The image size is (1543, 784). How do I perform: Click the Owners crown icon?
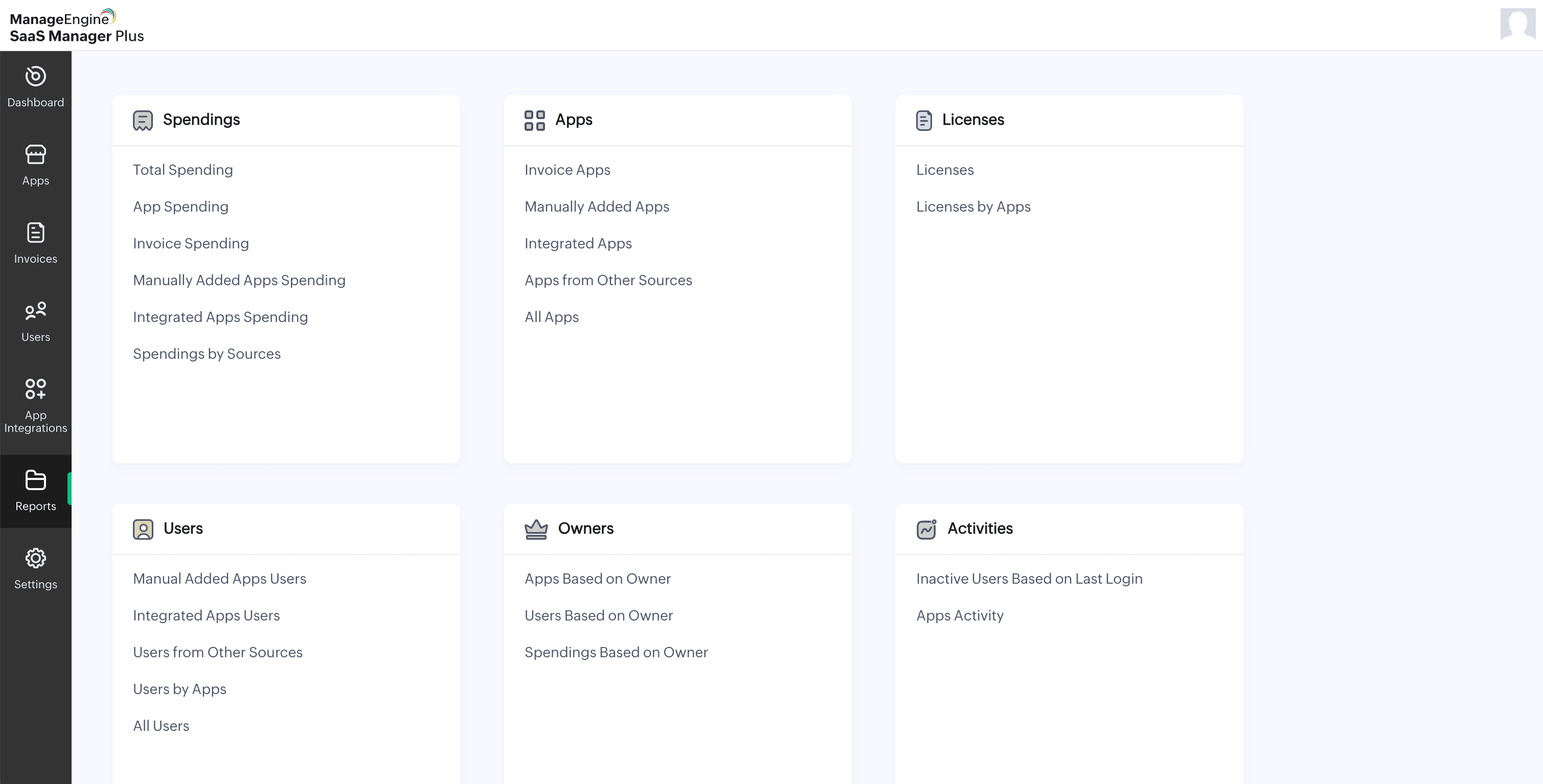pos(536,529)
